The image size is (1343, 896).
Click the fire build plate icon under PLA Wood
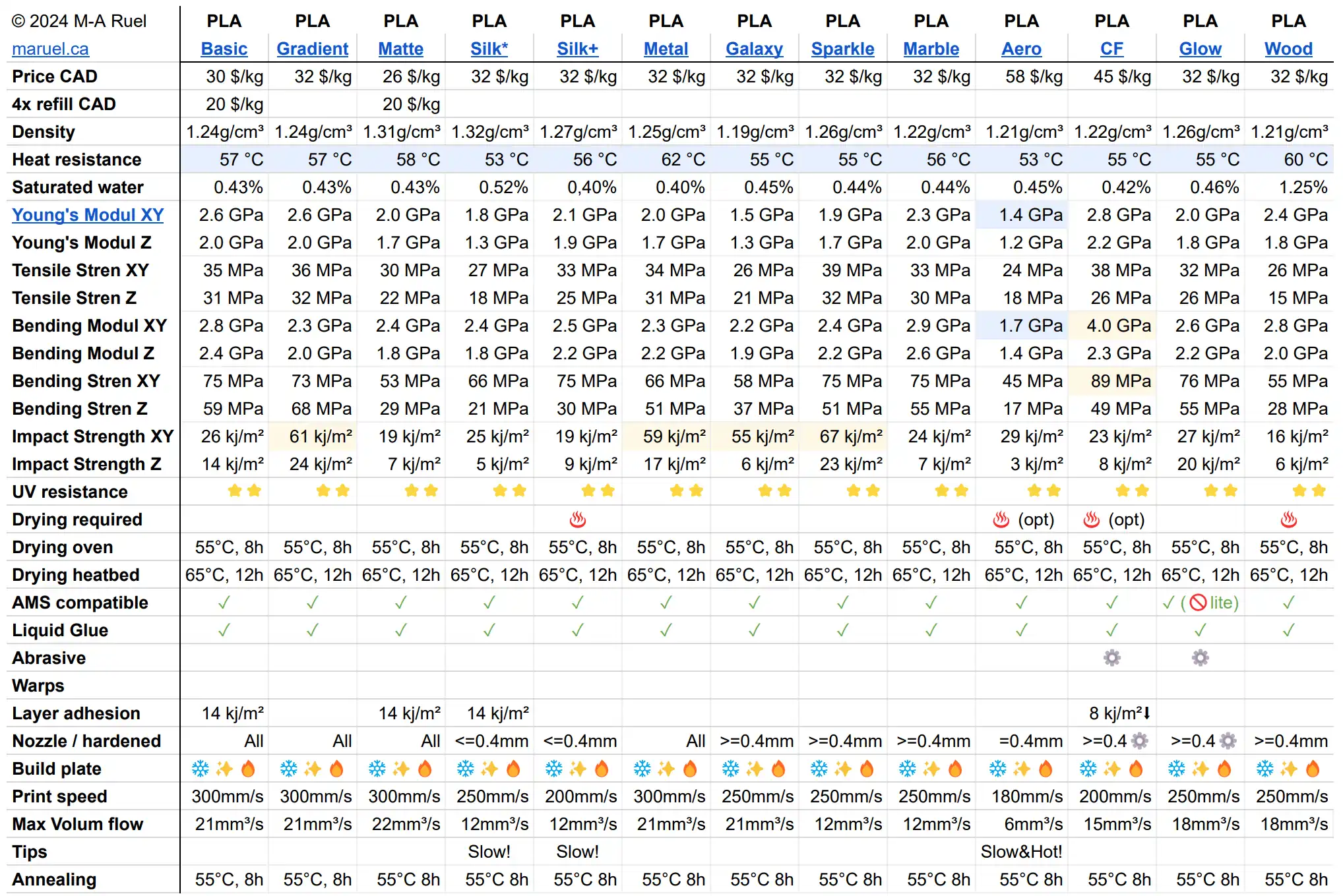pyautogui.click(x=1313, y=769)
